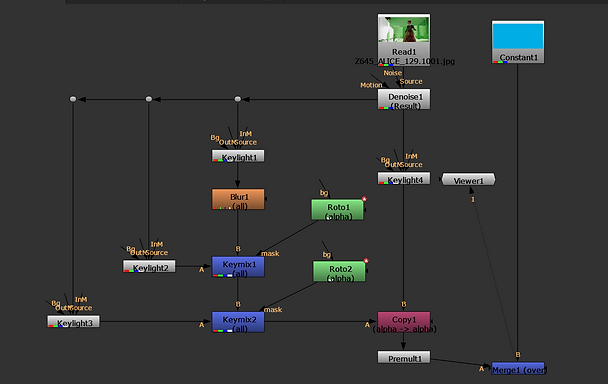Viewport: 608px width, 384px height.
Task: Click the red animation indicator on Roto1
Action: 364,199
